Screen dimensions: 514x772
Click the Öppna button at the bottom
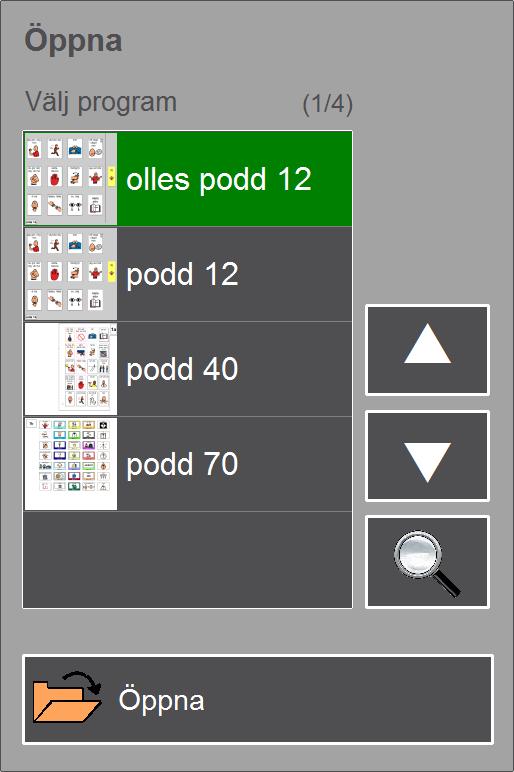pyautogui.click(x=257, y=699)
